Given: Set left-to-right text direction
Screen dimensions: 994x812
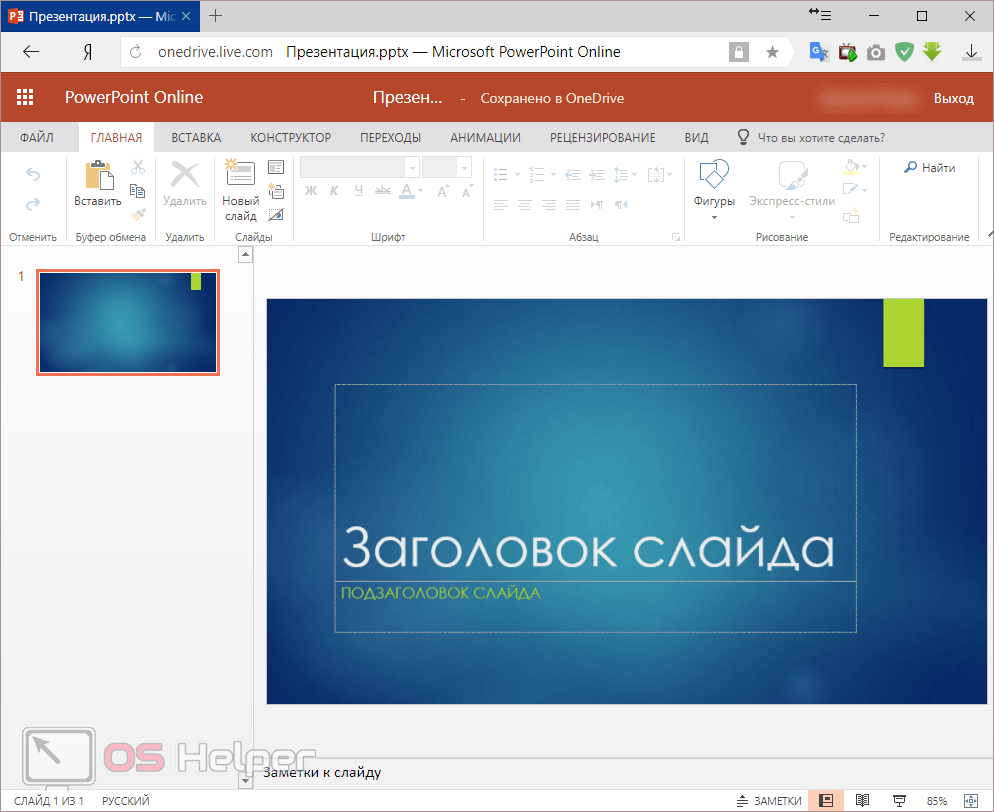Looking at the screenshot, I should [x=597, y=204].
